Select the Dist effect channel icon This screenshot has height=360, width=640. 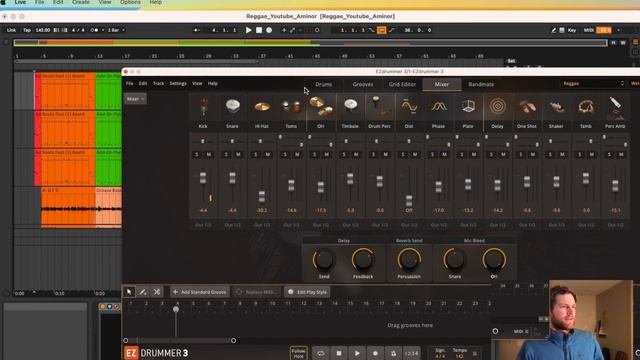[x=409, y=107]
